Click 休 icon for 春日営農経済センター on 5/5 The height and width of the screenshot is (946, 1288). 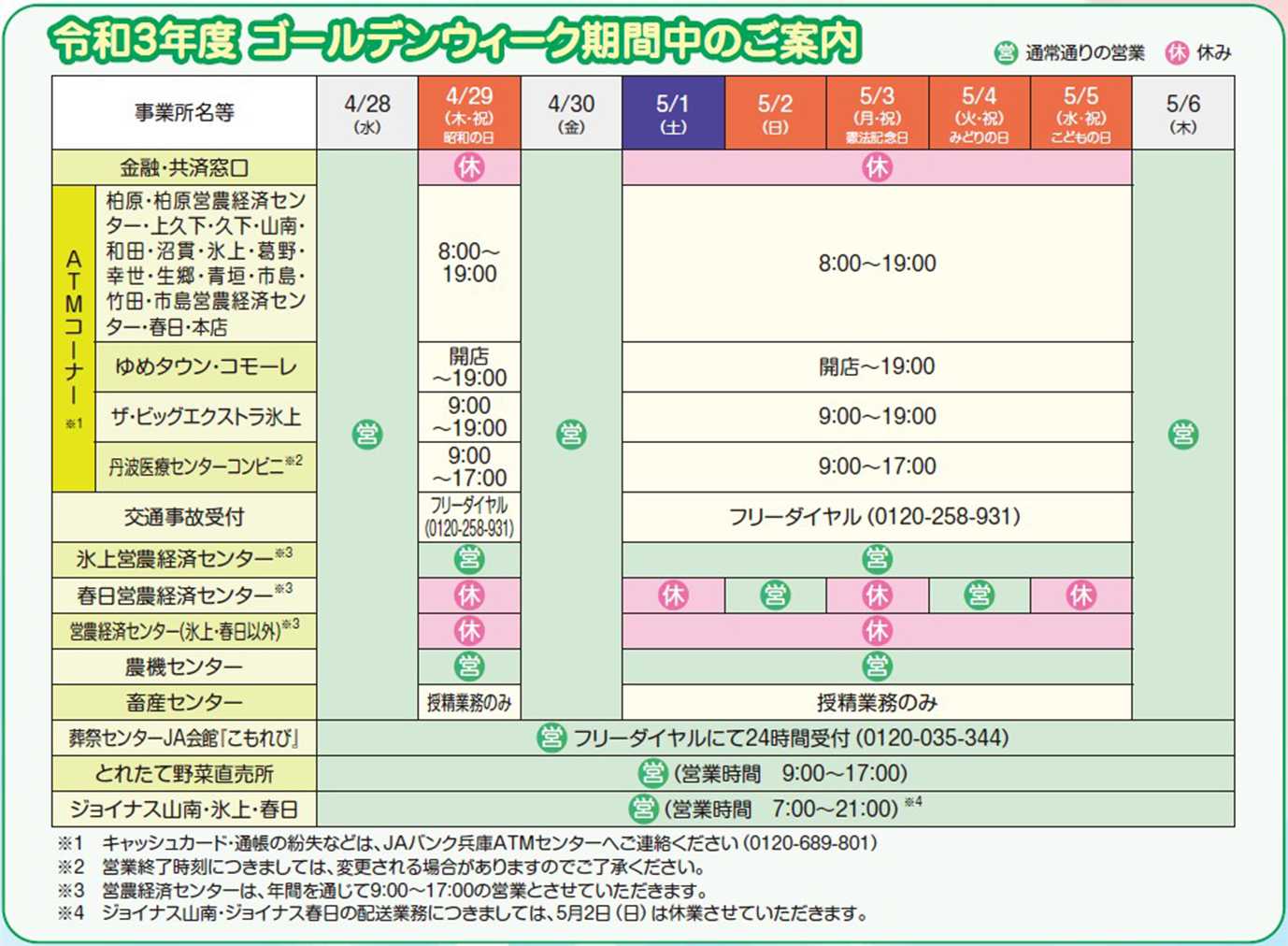(1081, 595)
